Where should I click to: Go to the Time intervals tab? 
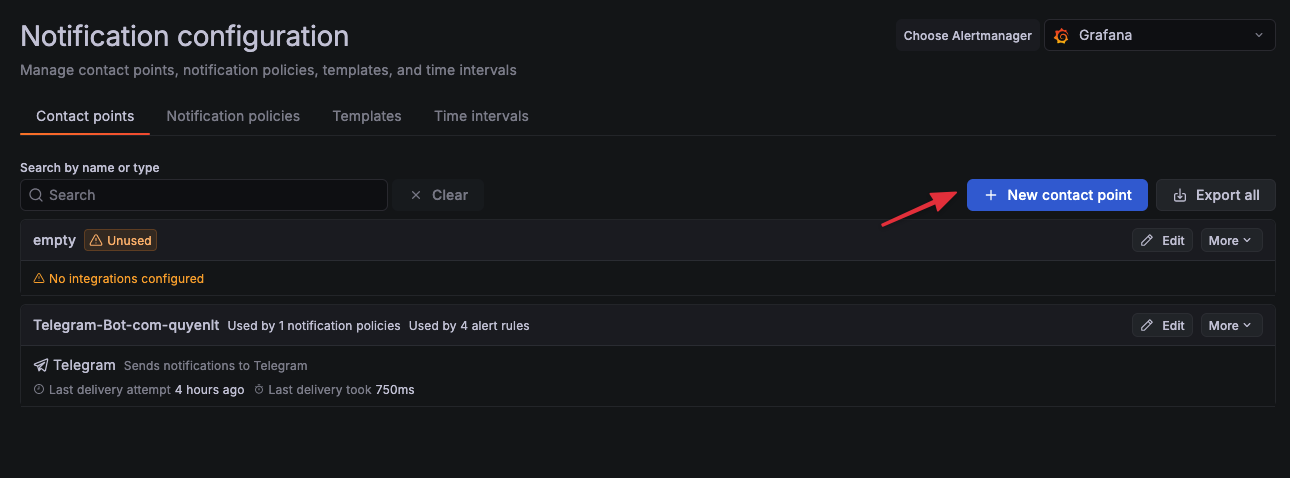click(x=481, y=116)
